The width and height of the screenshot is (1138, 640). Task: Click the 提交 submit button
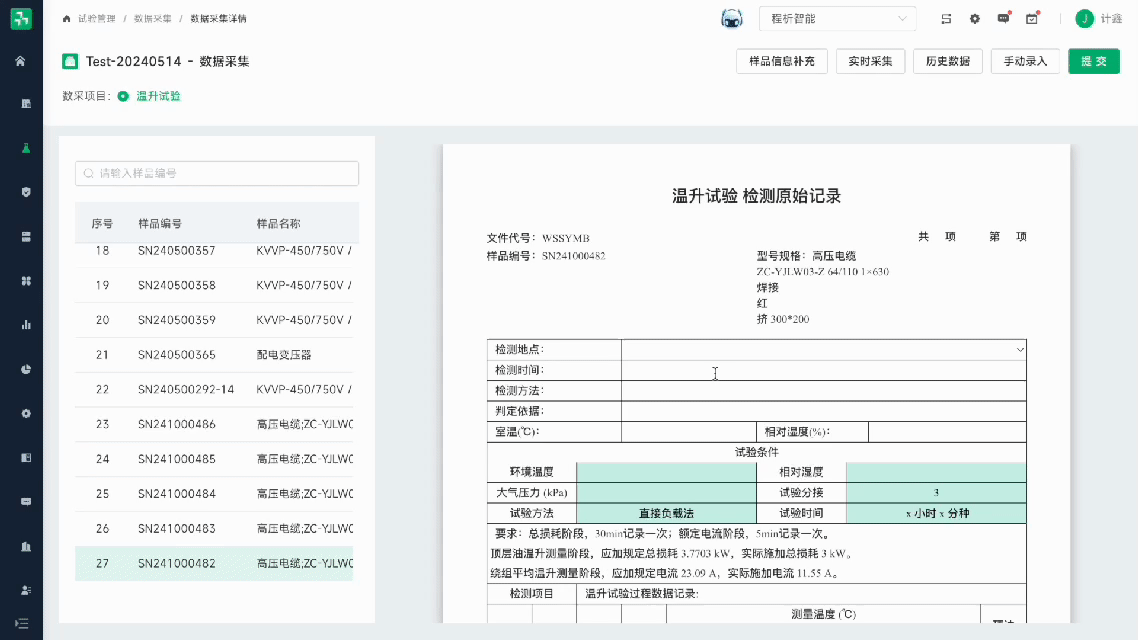pos(1093,62)
